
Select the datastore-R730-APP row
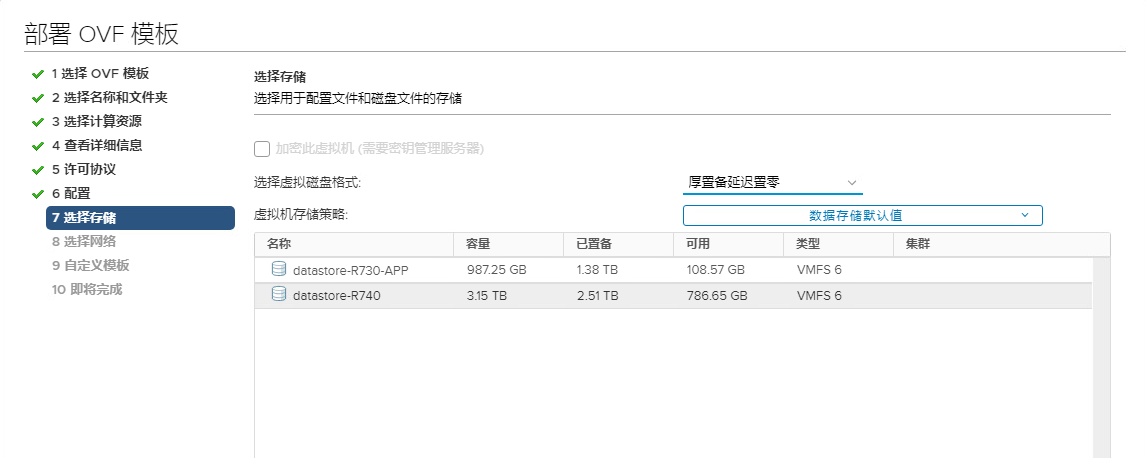[673, 270]
